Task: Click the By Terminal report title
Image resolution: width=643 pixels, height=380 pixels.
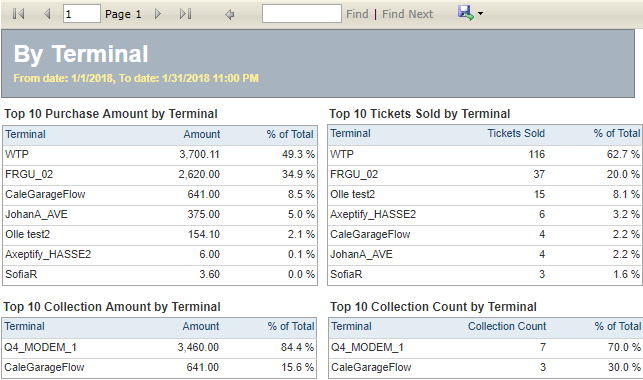Action: coord(81,54)
